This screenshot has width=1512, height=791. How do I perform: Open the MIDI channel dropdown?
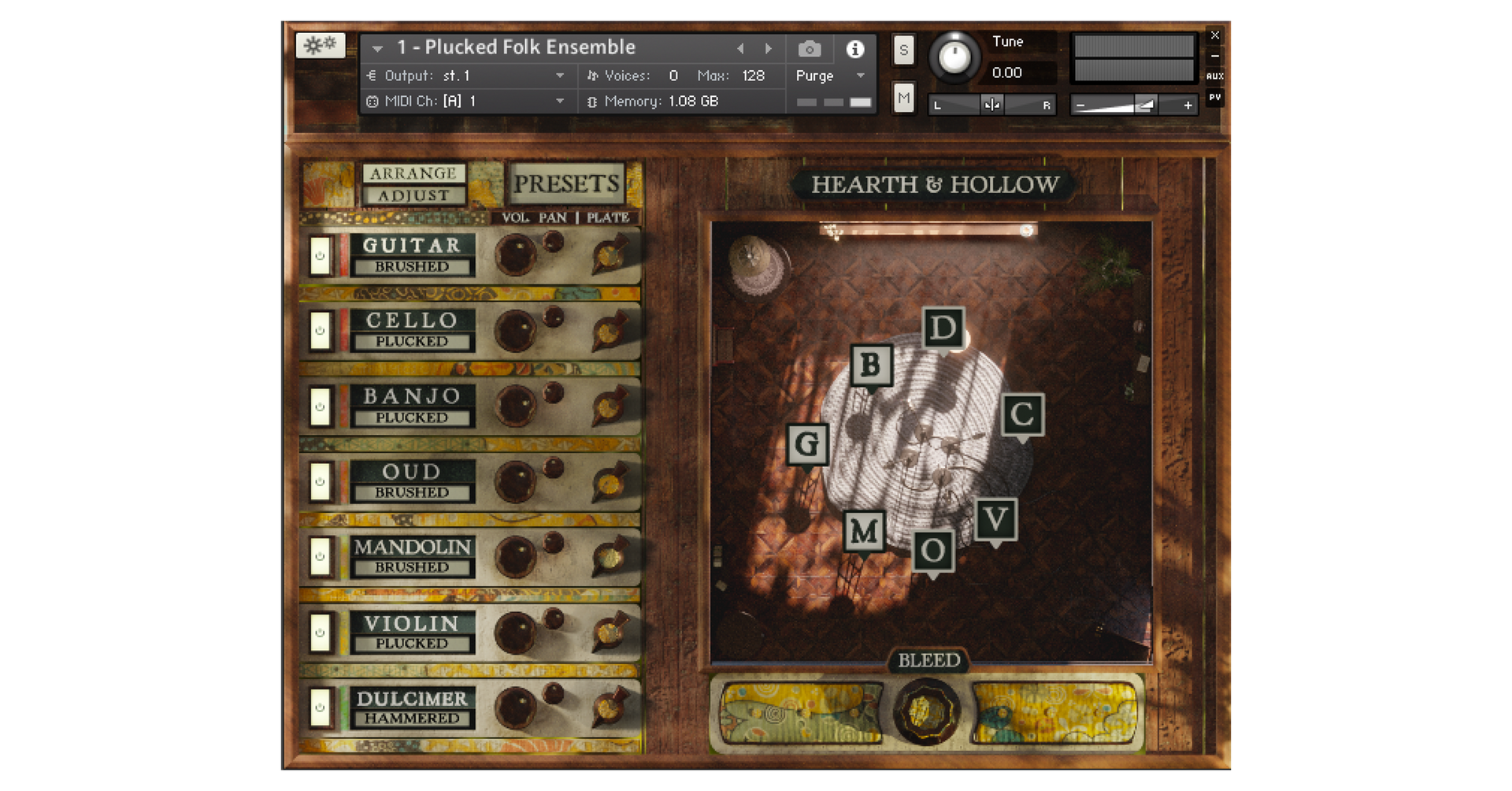click(559, 101)
